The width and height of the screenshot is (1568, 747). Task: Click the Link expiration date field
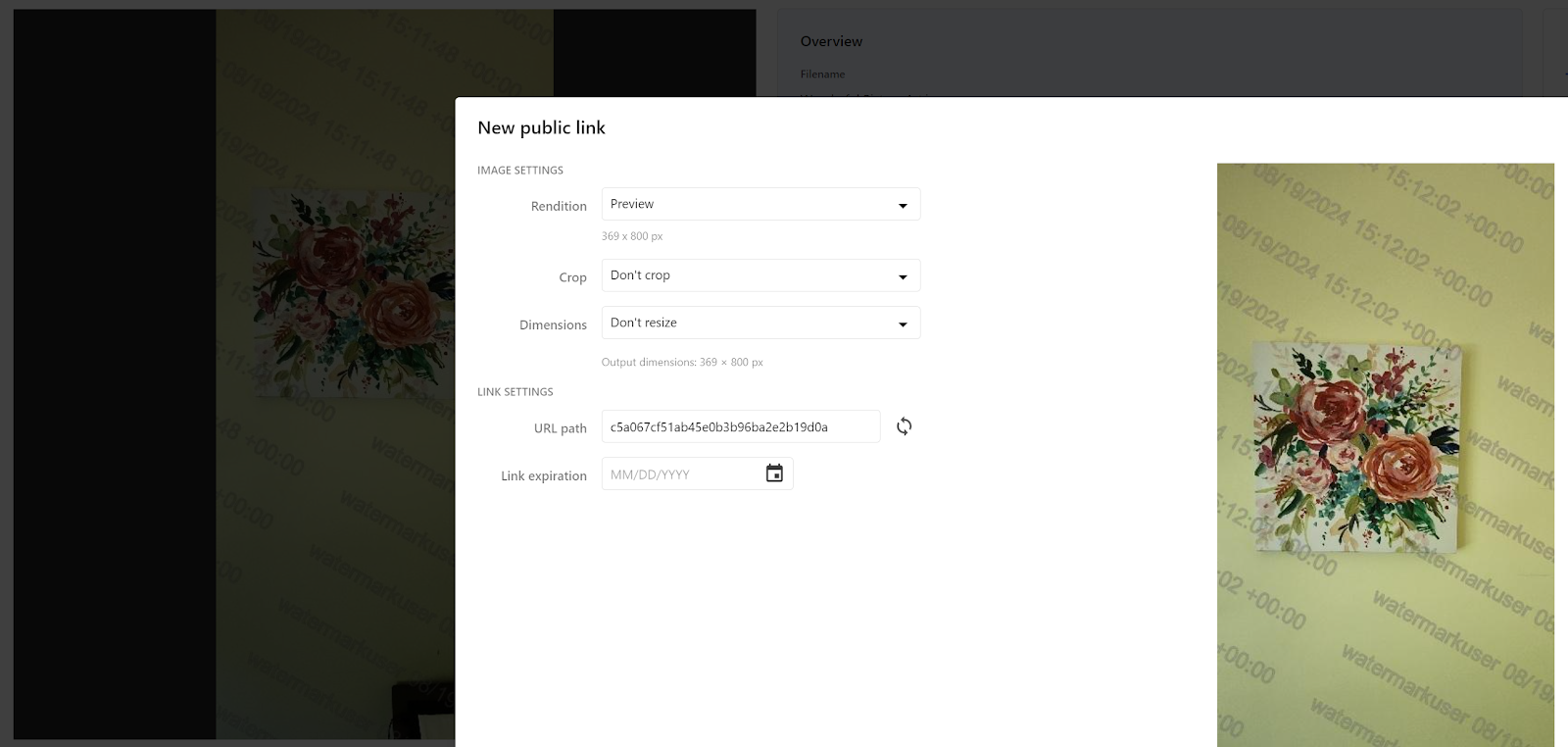(x=697, y=473)
